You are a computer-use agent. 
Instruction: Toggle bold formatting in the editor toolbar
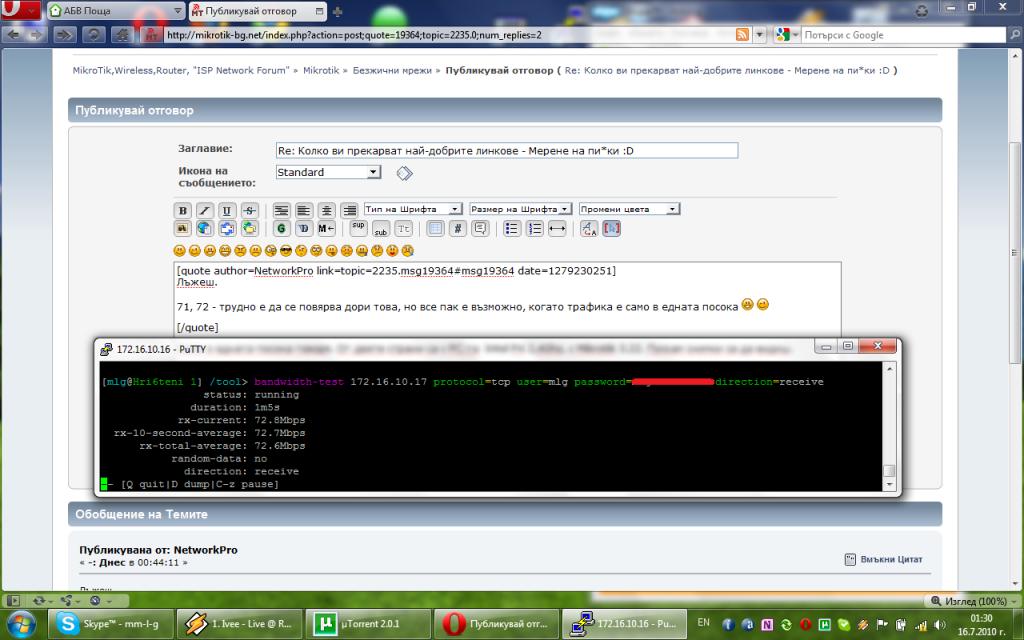182,210
